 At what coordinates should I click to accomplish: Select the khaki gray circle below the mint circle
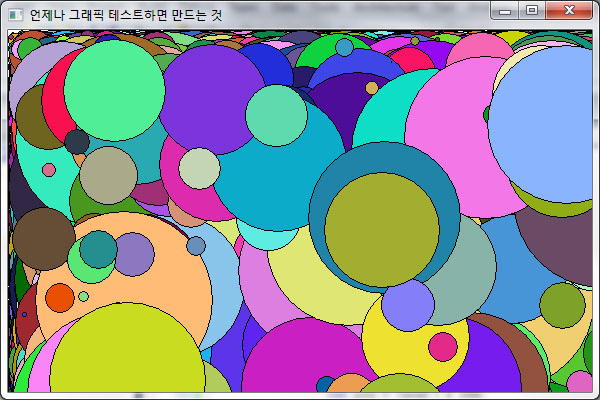pos(108,175)
